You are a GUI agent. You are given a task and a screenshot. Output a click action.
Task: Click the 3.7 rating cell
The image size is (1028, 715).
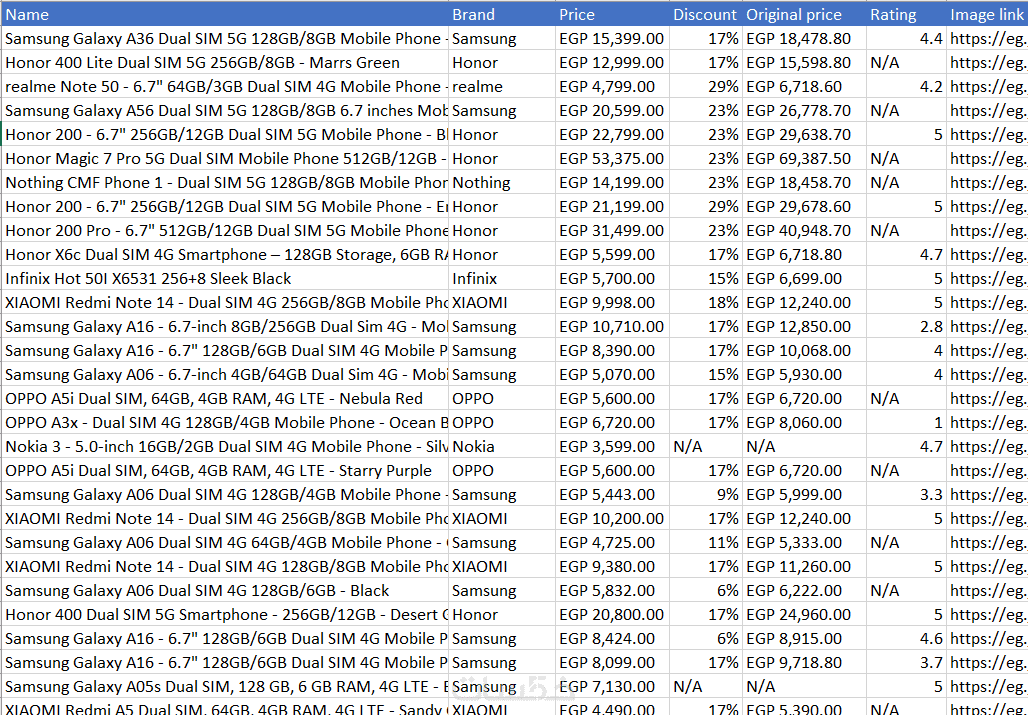click(x=906, y=663)
